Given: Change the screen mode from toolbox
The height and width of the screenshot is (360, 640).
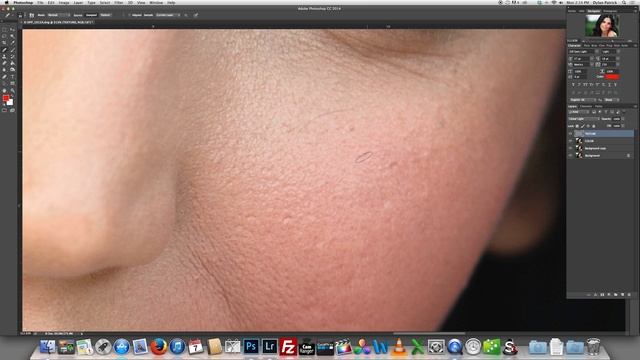Looking at the screenshot, I should [x=13, y=110].
